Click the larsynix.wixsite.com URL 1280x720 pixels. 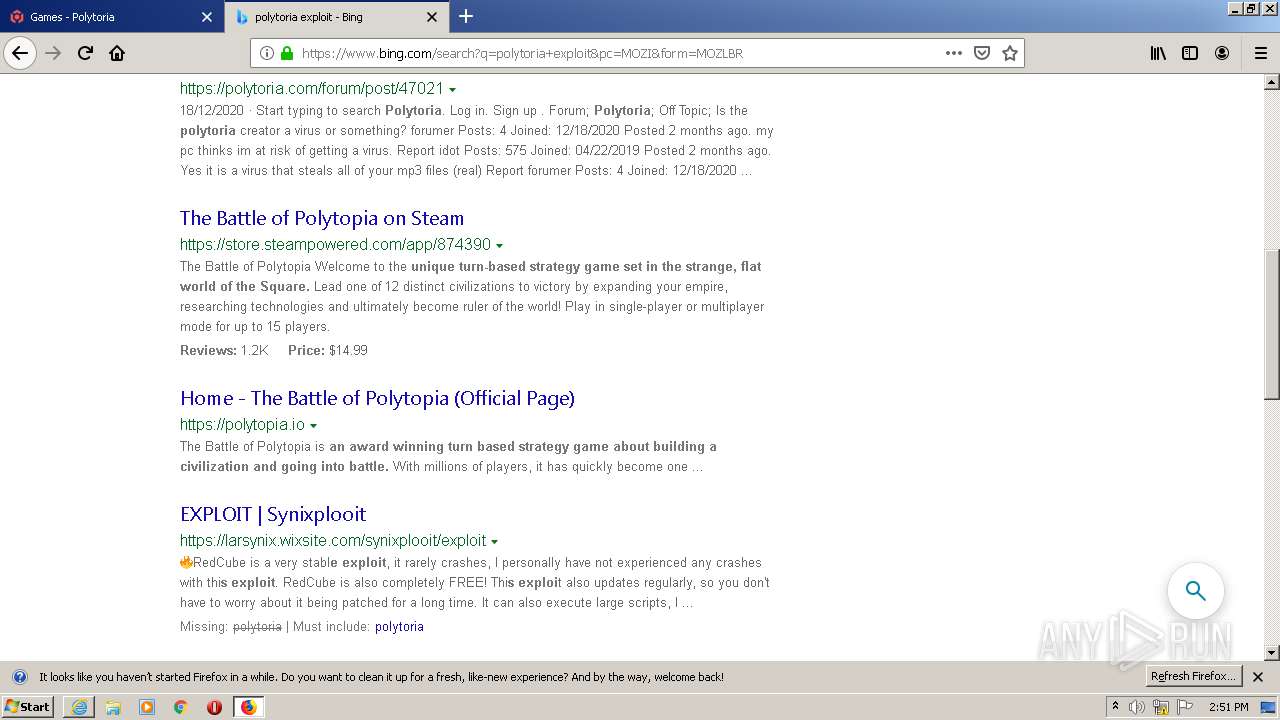point(333,541)
